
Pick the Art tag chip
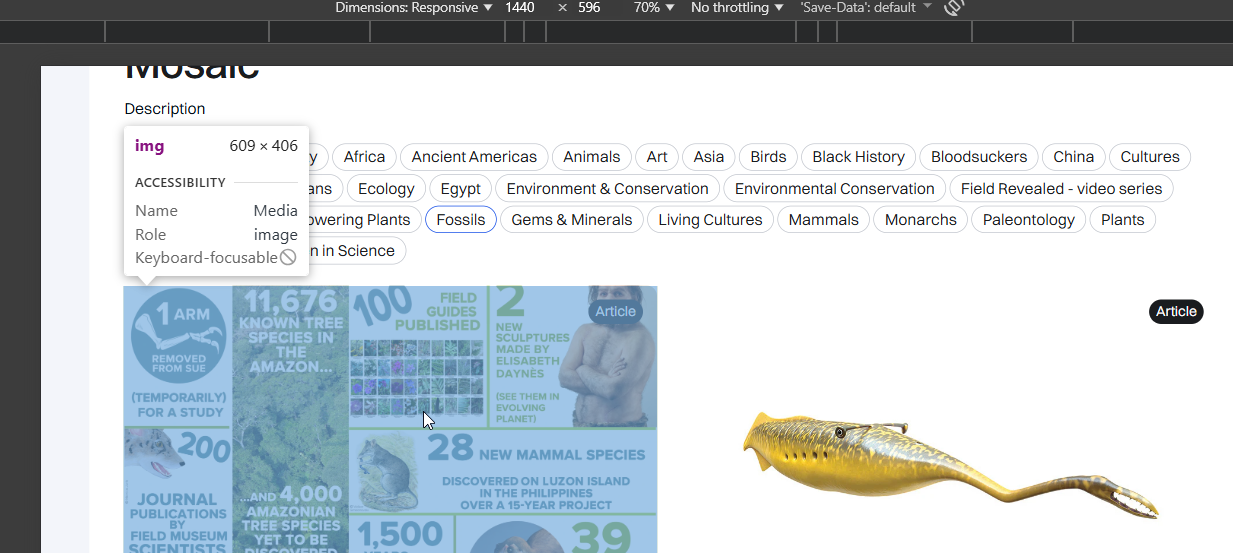(x=657, y=157)
